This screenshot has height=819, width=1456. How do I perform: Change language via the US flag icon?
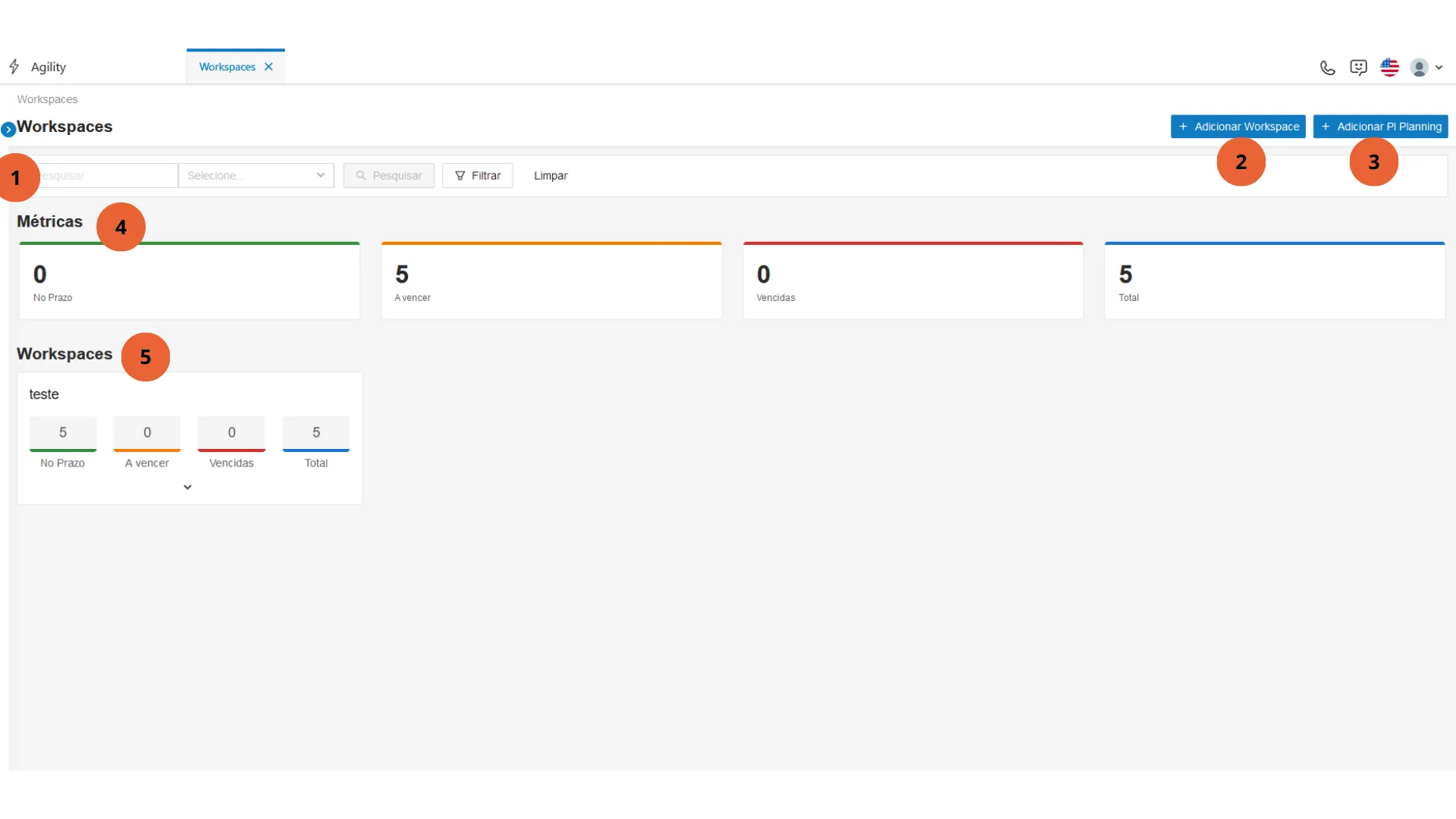coord(1389,67)
